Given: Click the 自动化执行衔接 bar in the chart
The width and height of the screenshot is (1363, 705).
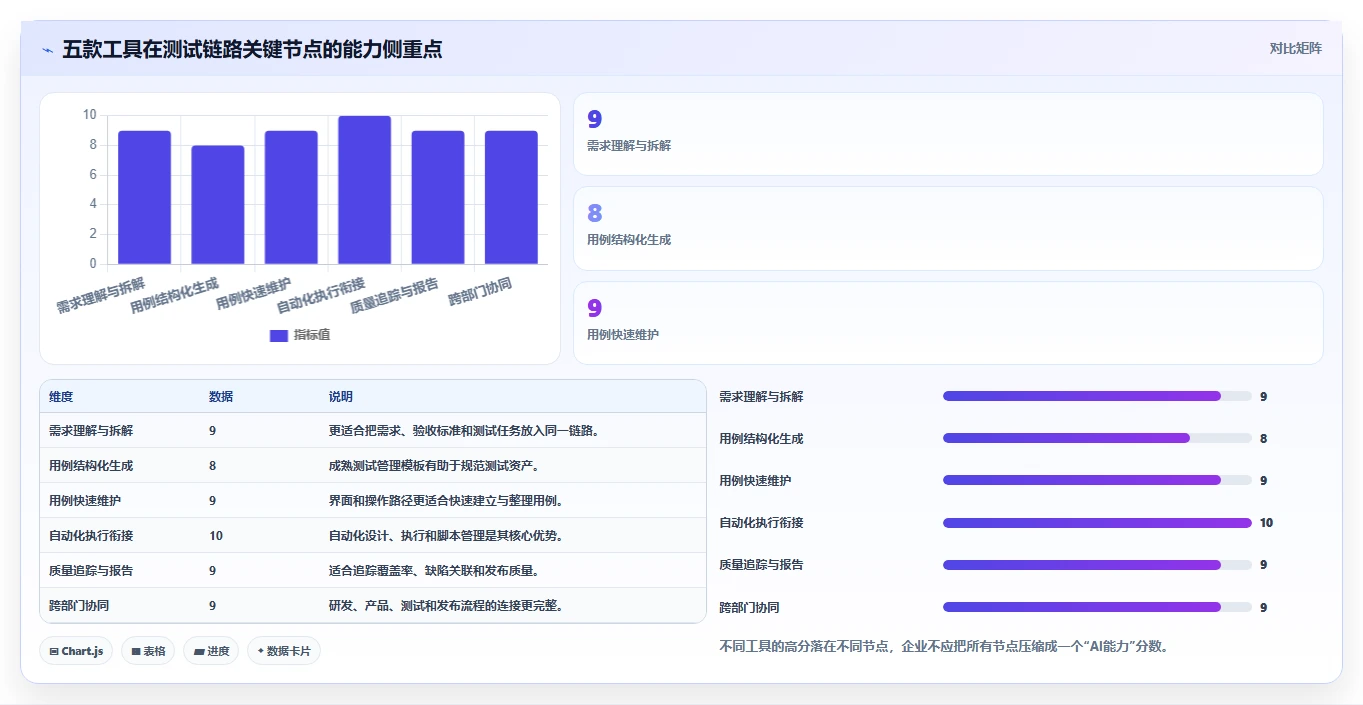Looking at the screenshot, I should point(365,190).
